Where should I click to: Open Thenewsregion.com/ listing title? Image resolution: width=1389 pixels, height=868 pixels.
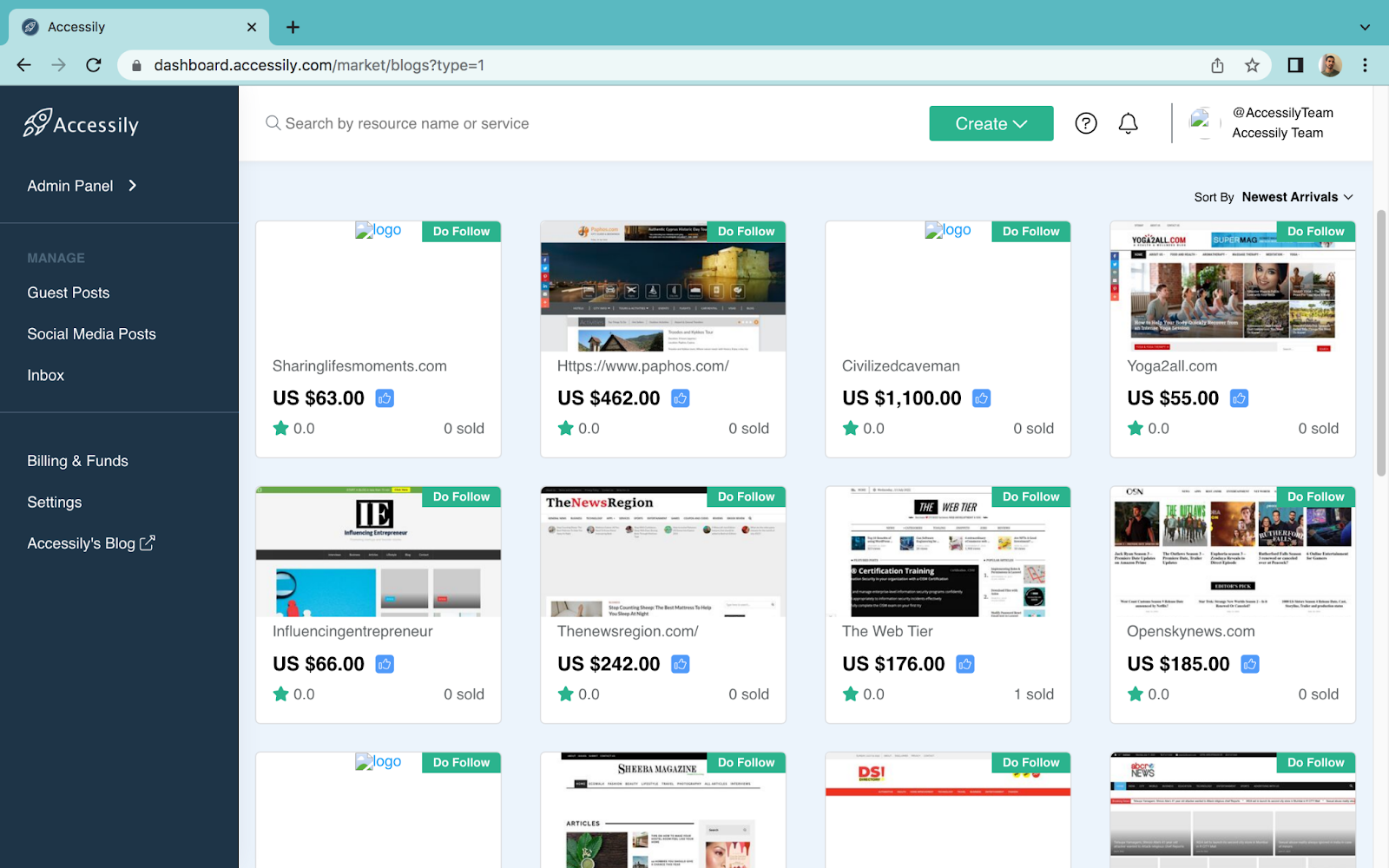coord(628,632)
